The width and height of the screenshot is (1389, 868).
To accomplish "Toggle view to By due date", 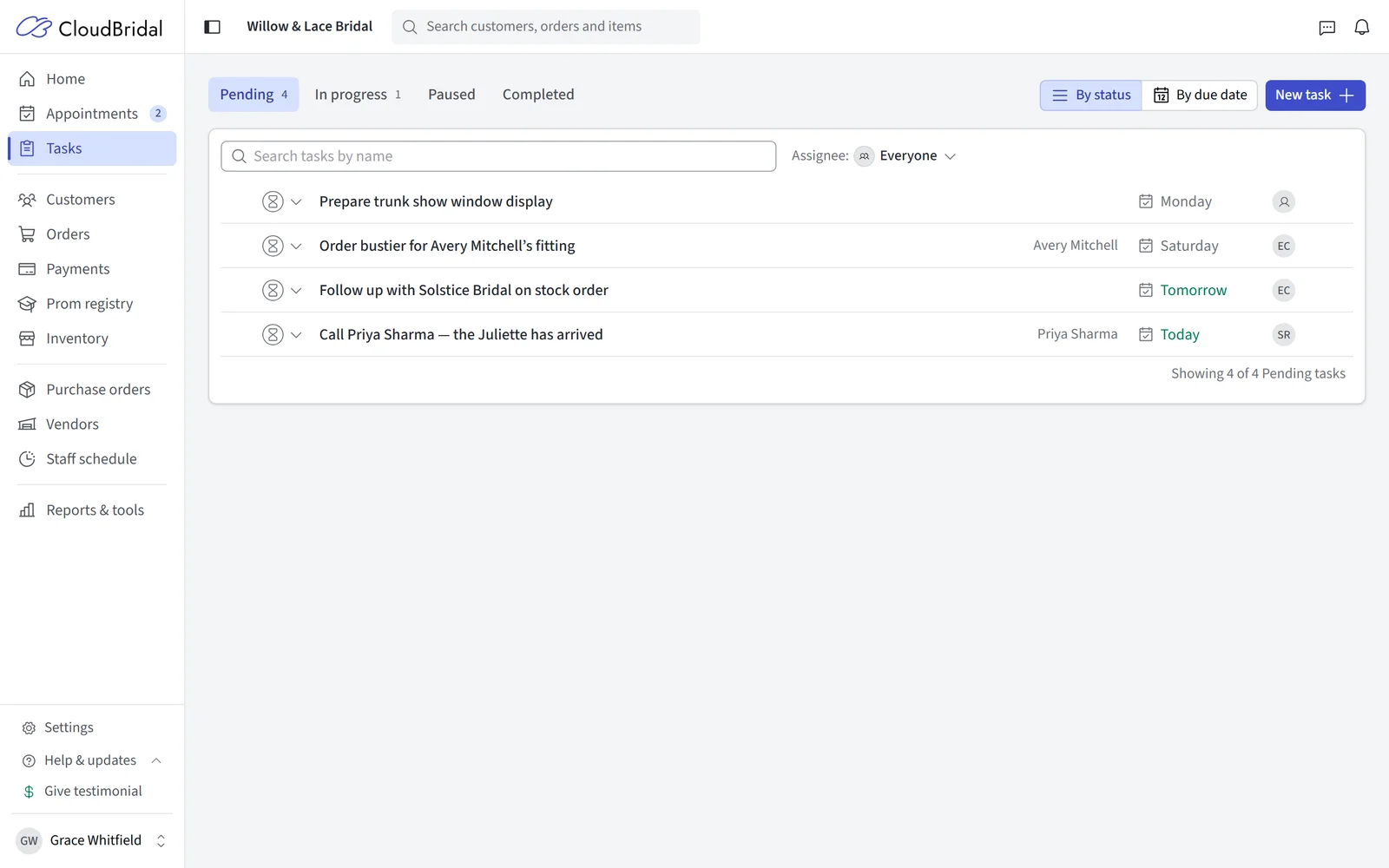I will 1200,95.
